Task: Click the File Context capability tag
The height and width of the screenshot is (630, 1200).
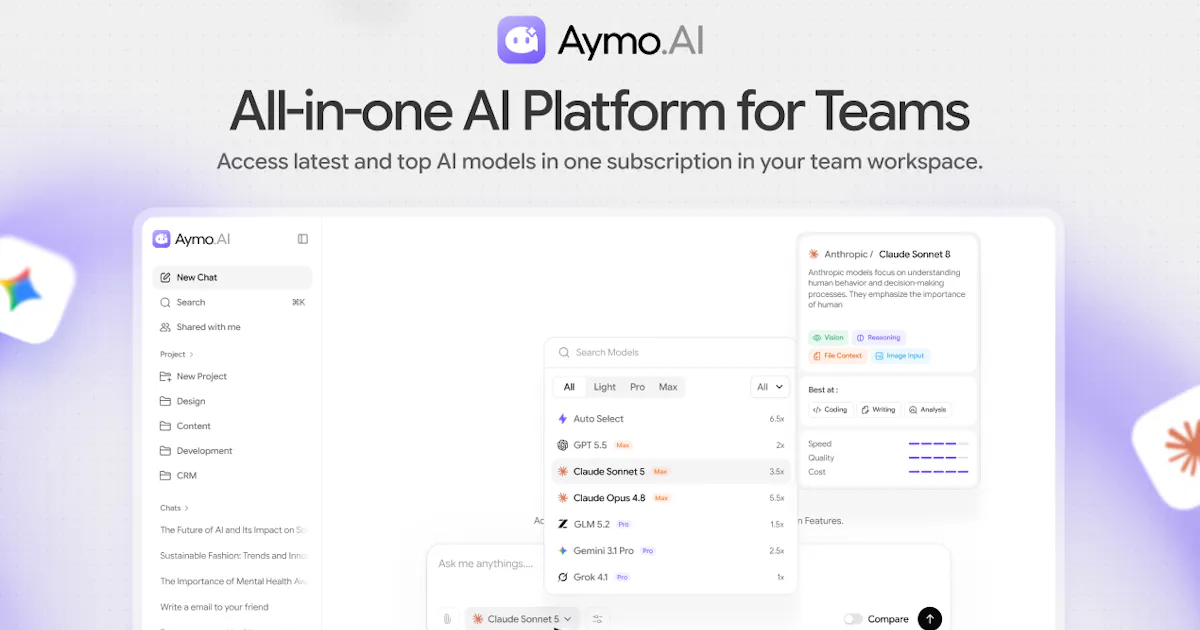Action: click(x=837, y=356)
